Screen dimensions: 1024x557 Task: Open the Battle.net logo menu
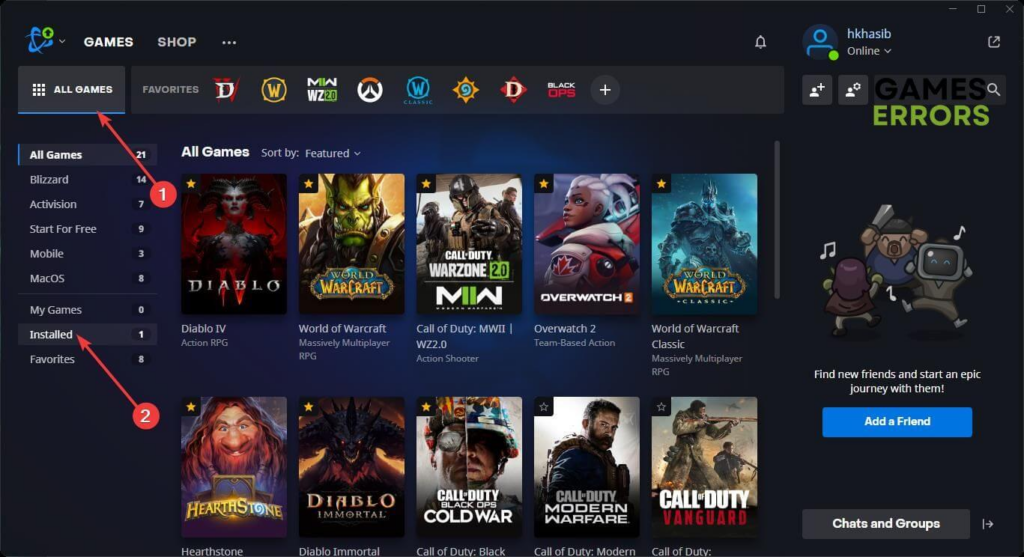point(40,40)
